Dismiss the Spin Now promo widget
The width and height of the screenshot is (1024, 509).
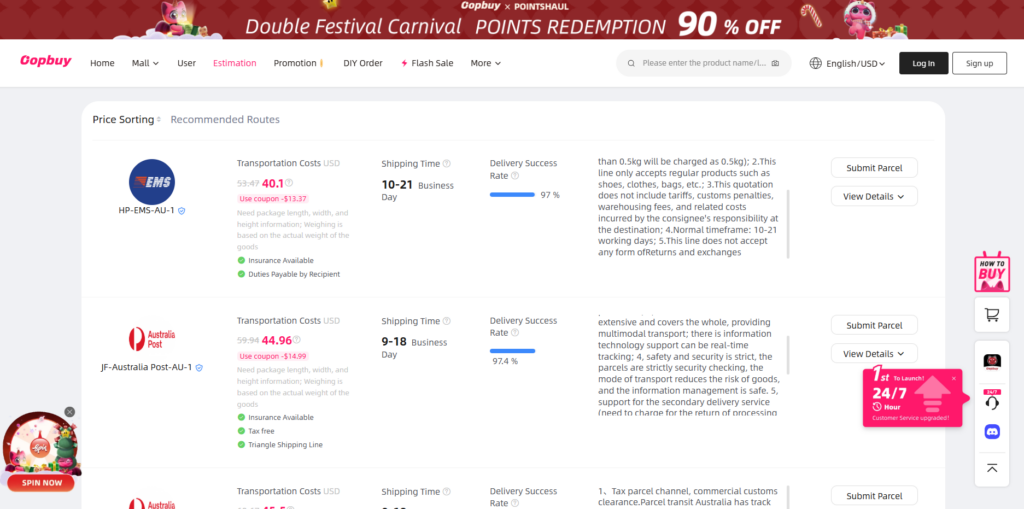[x=70, y=412]
